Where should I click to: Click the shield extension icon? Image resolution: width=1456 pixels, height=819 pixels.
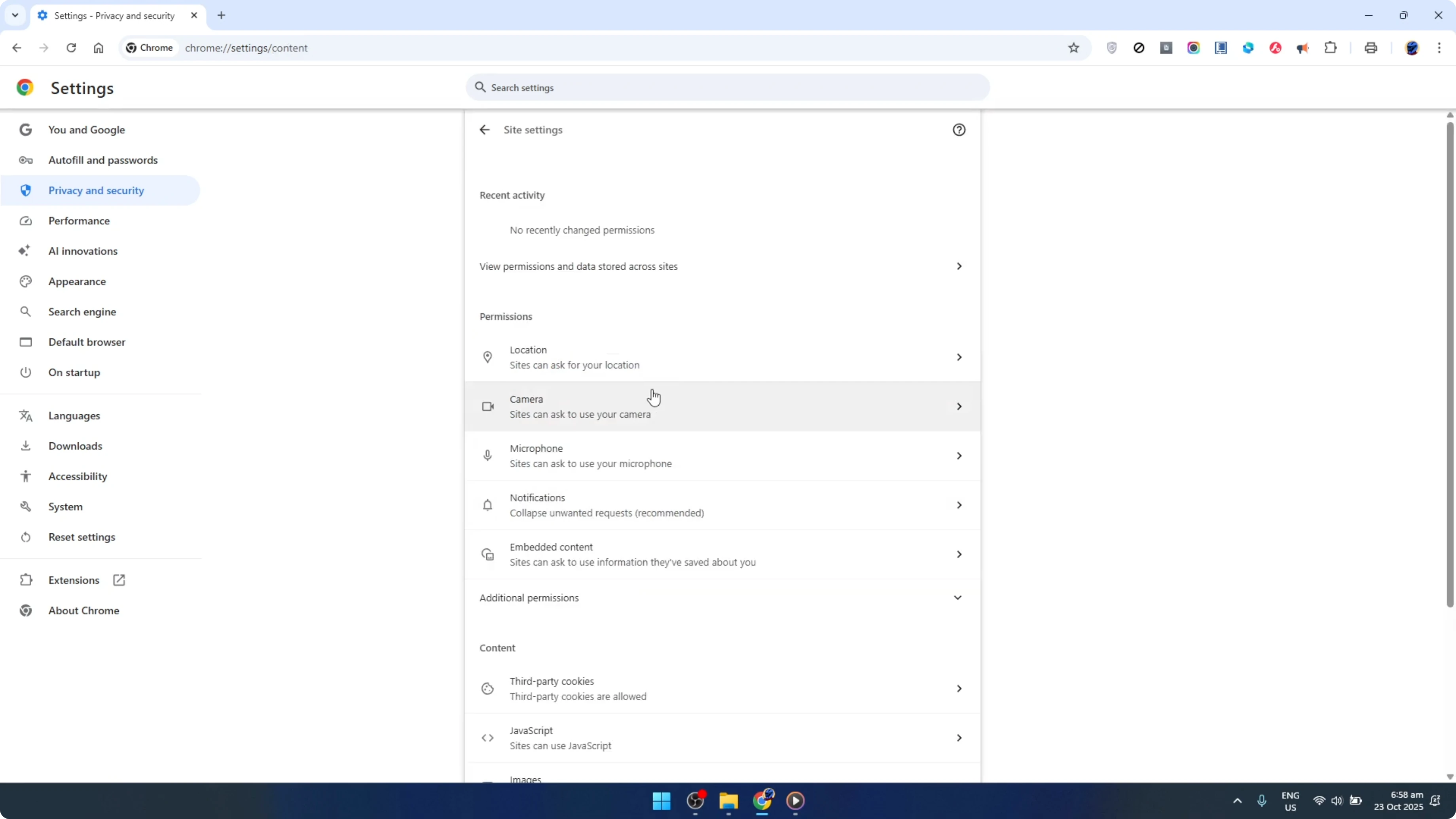tap(1112, 48)
